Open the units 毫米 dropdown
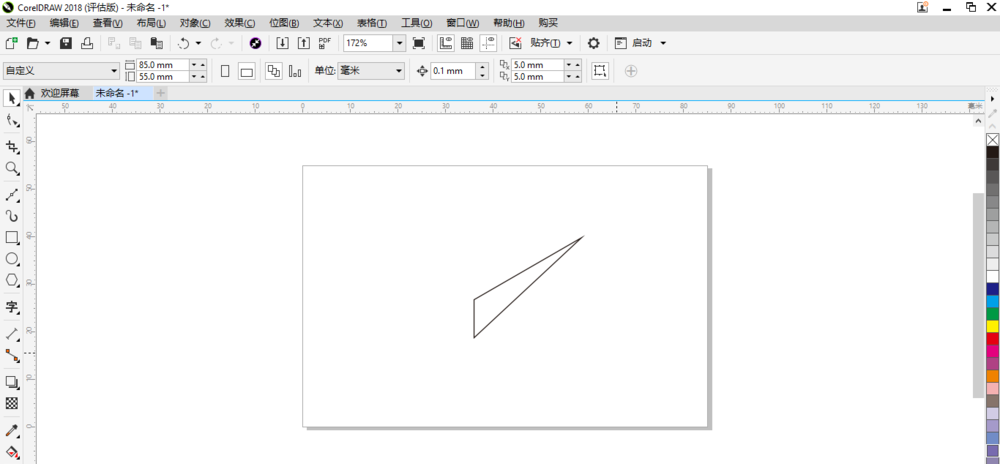1000x464 pixels. [398, 71]
